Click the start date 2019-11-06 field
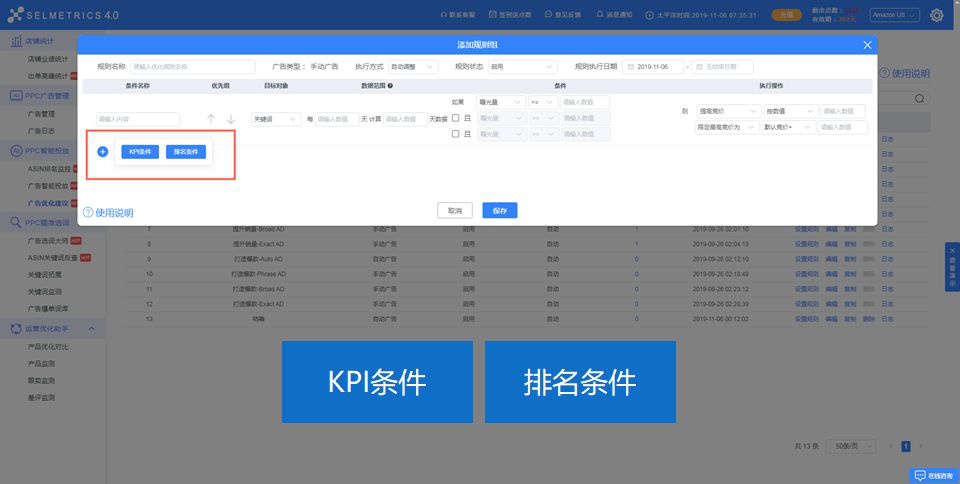Screen dimensions: 960x484 (653, 67)
